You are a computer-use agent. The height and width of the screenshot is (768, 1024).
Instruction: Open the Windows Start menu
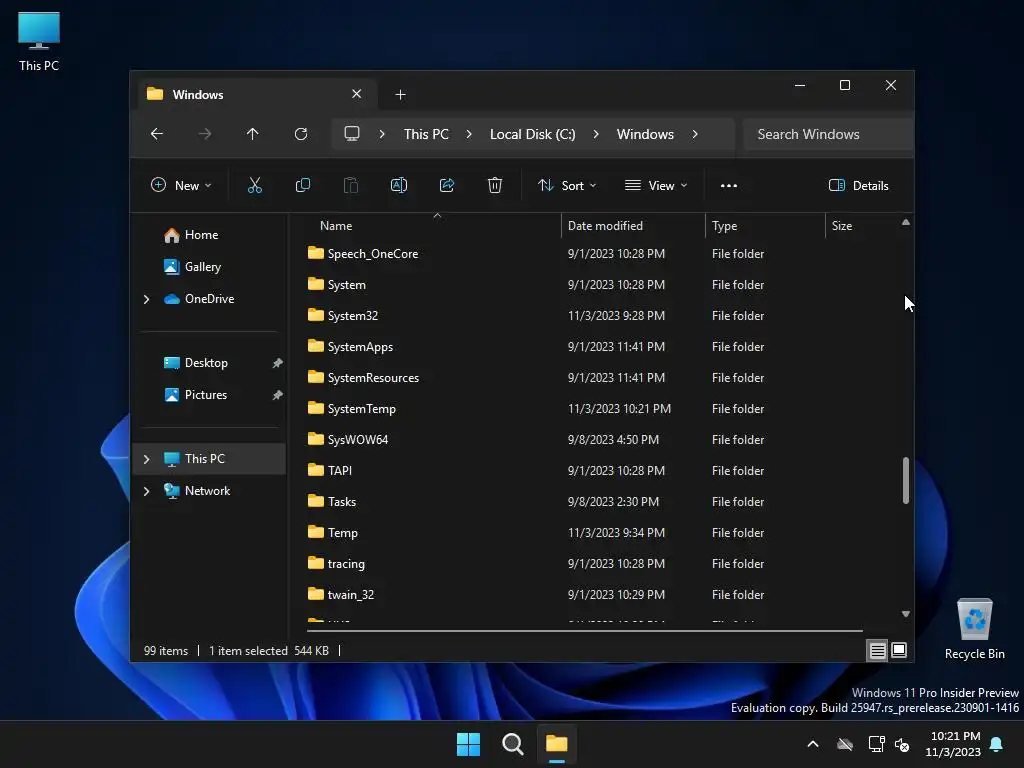pos(468,744)
